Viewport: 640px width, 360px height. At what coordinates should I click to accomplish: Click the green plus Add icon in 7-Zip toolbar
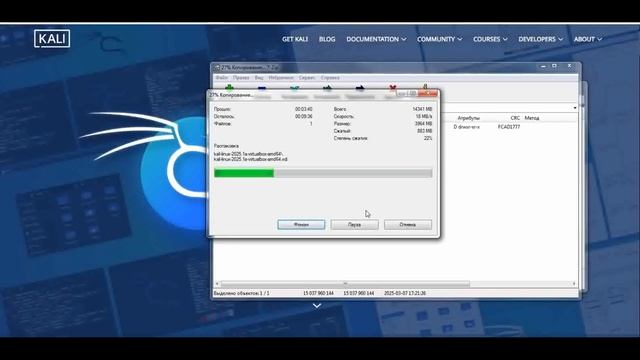pos(229,87)
